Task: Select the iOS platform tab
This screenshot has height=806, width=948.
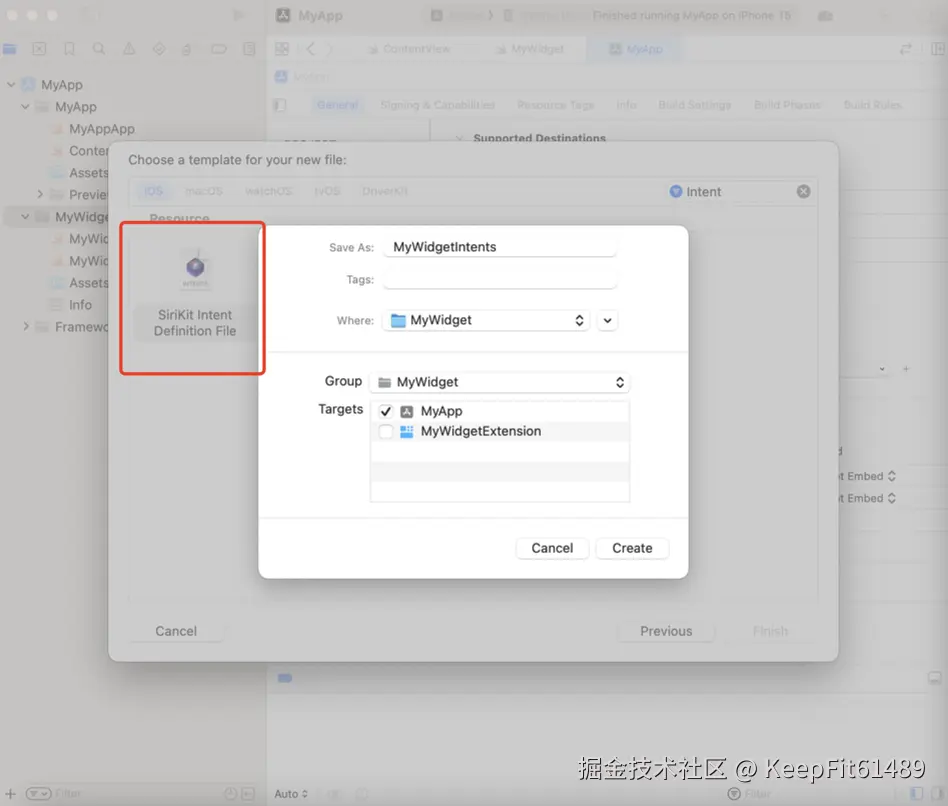Action: [x=153, y=191]
